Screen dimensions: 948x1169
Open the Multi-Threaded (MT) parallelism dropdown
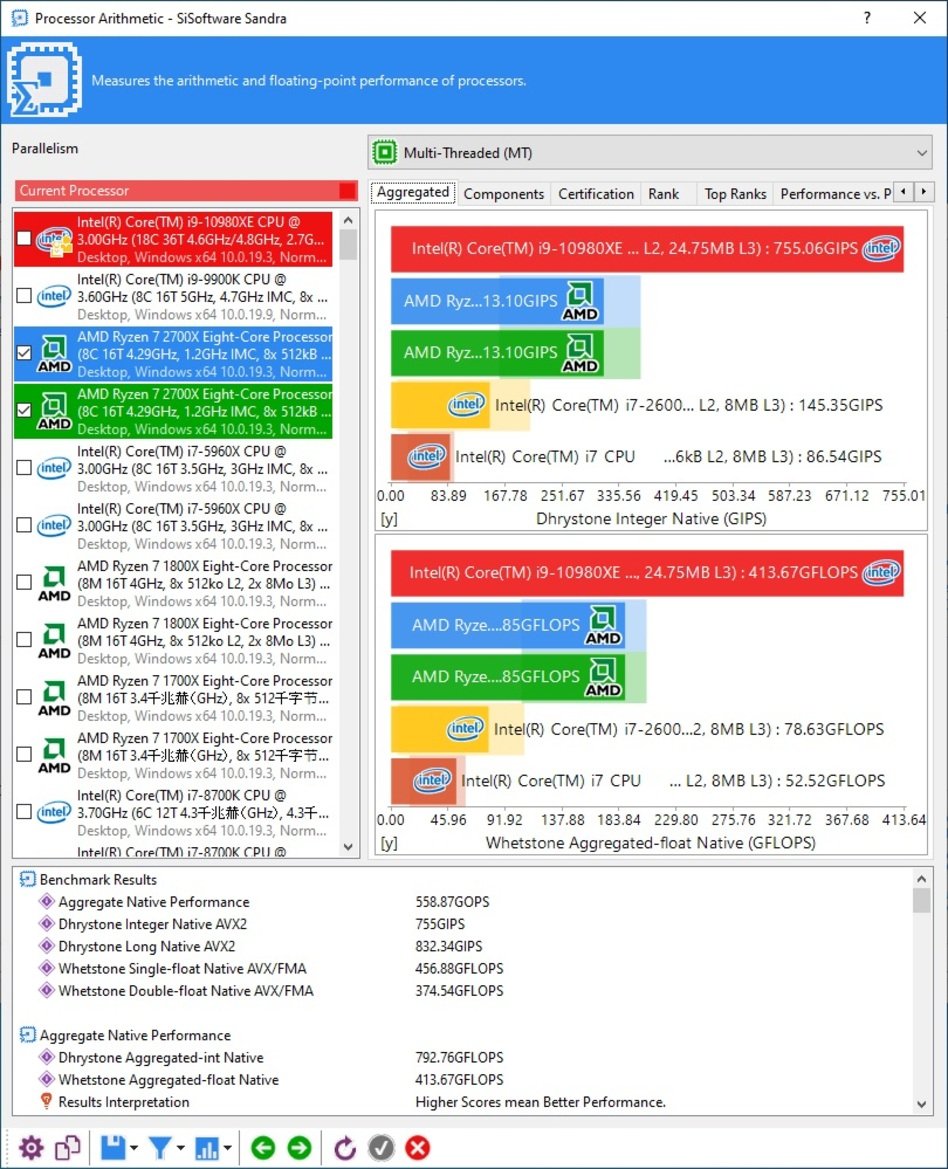click(x=650, y=153)
